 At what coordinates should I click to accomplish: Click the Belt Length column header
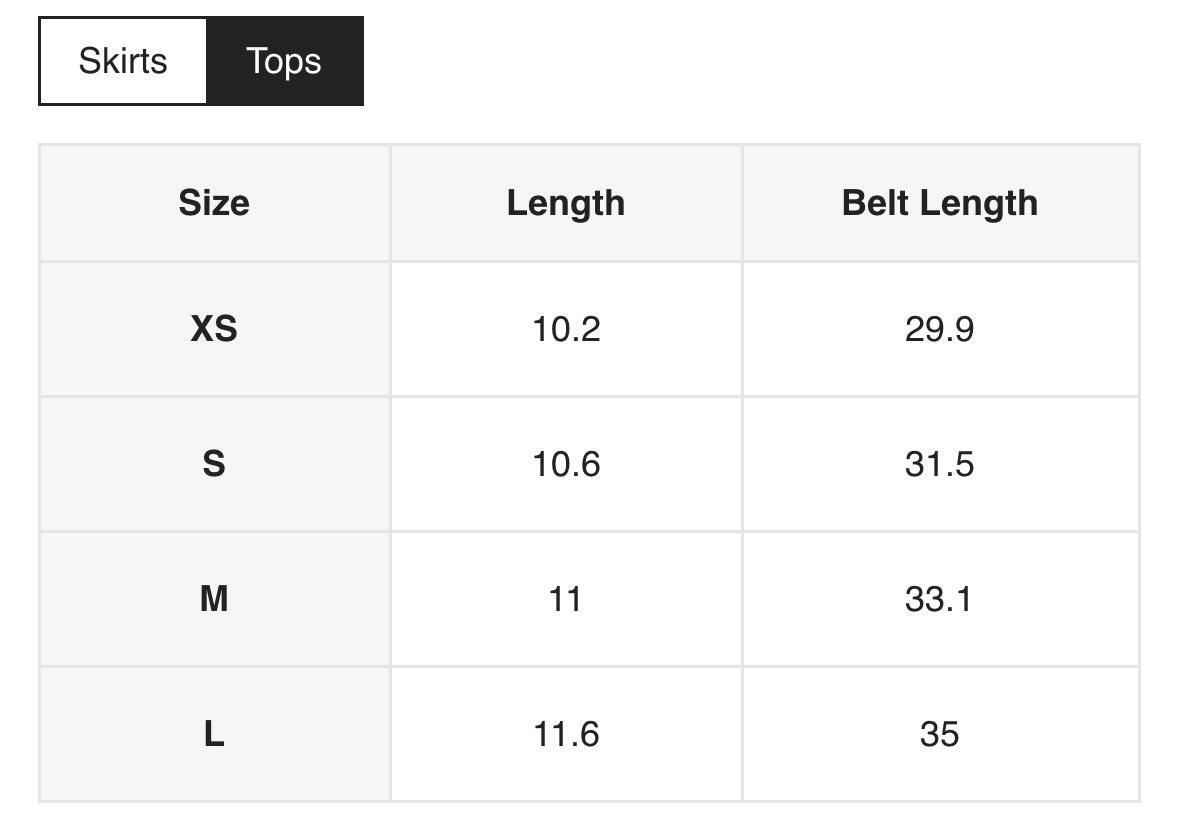[941, 203]
